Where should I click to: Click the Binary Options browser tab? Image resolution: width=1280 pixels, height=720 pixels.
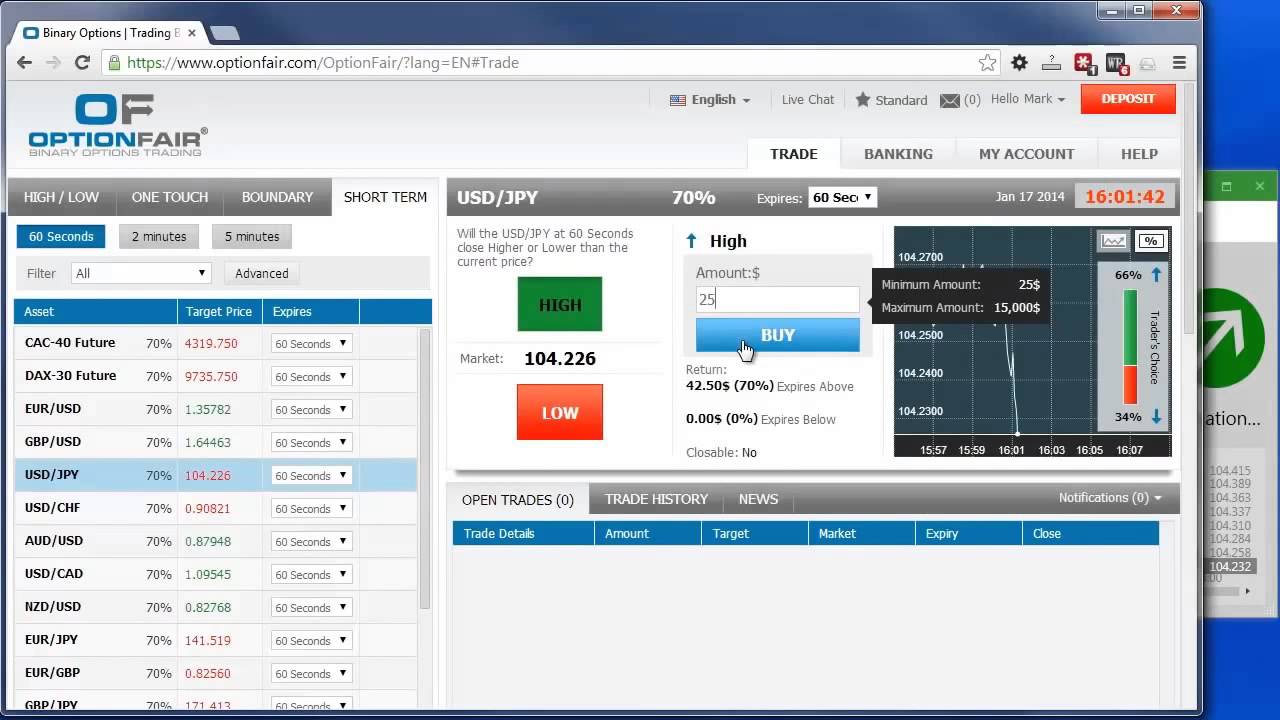point(110,33)
